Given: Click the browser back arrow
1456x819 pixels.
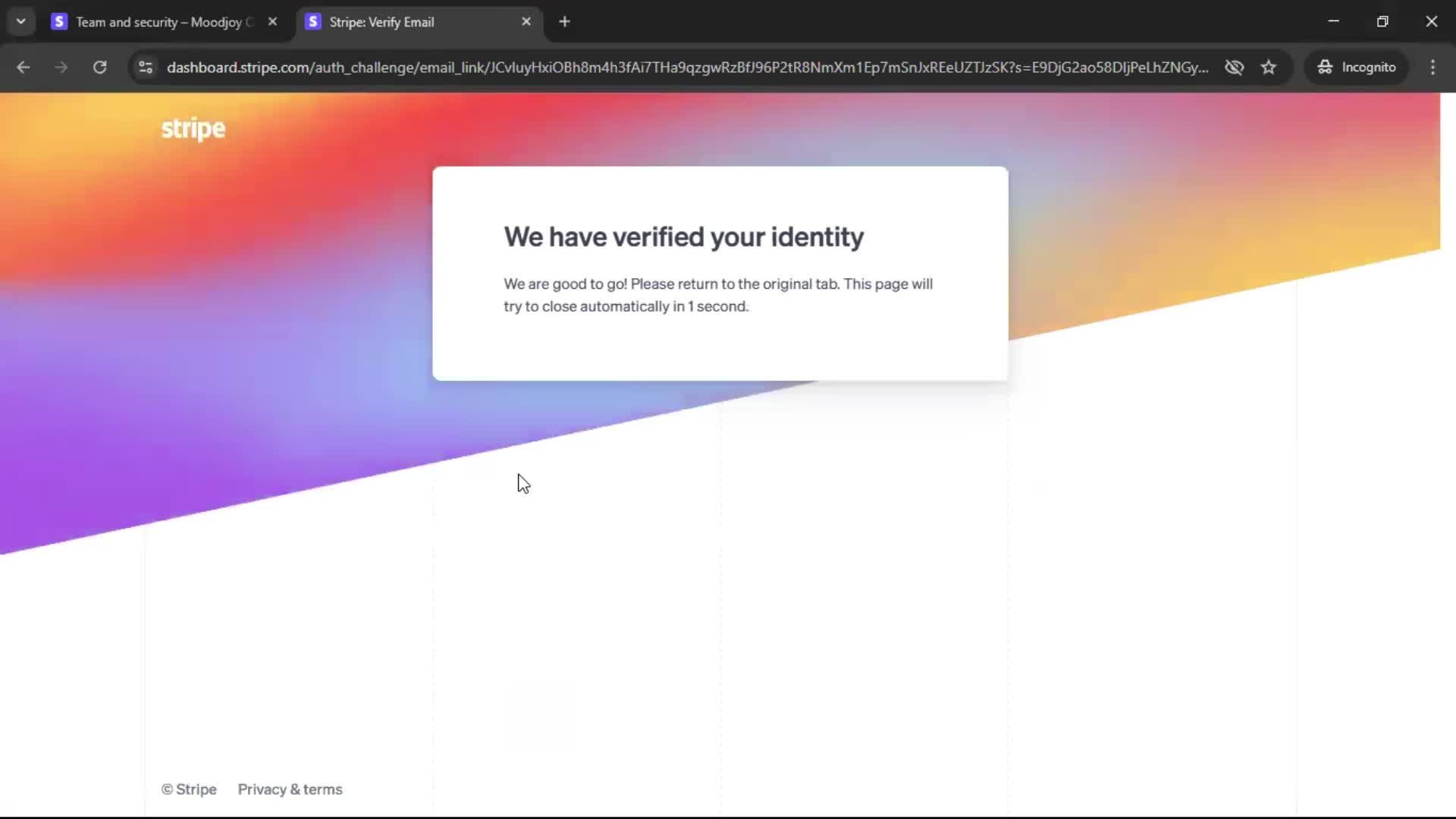Looking at the screenshot, I should (23, 67).
